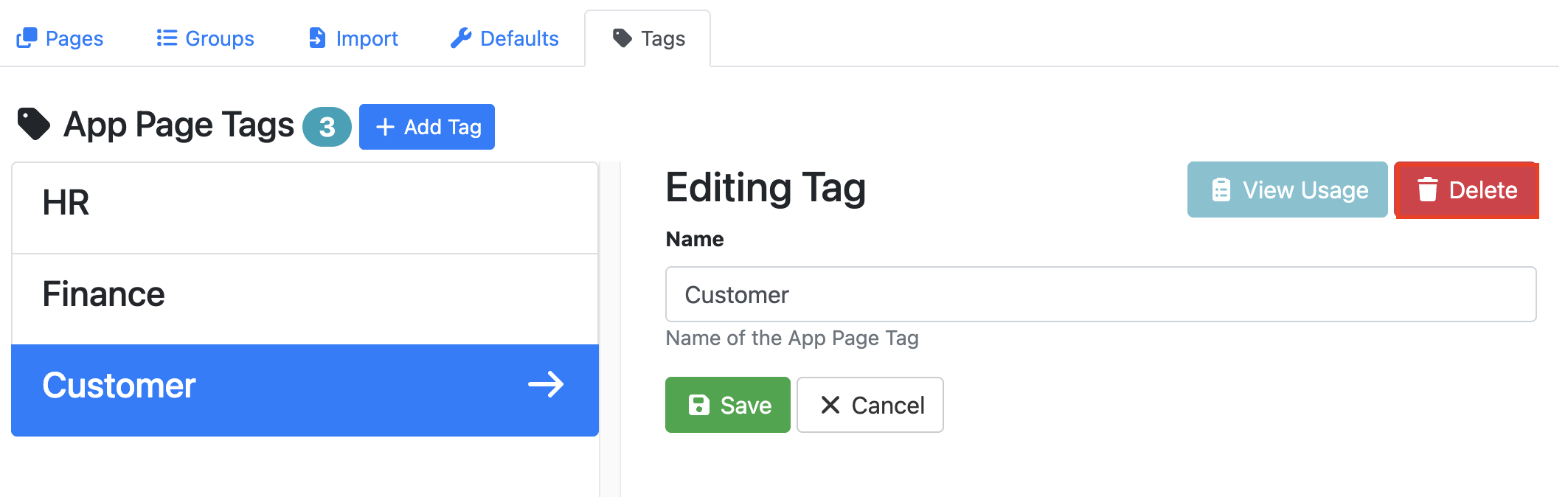The height and width of the screenshot is (497, 1568).
Task: Click the arrow on Customer row
Action: pos(546,384)
